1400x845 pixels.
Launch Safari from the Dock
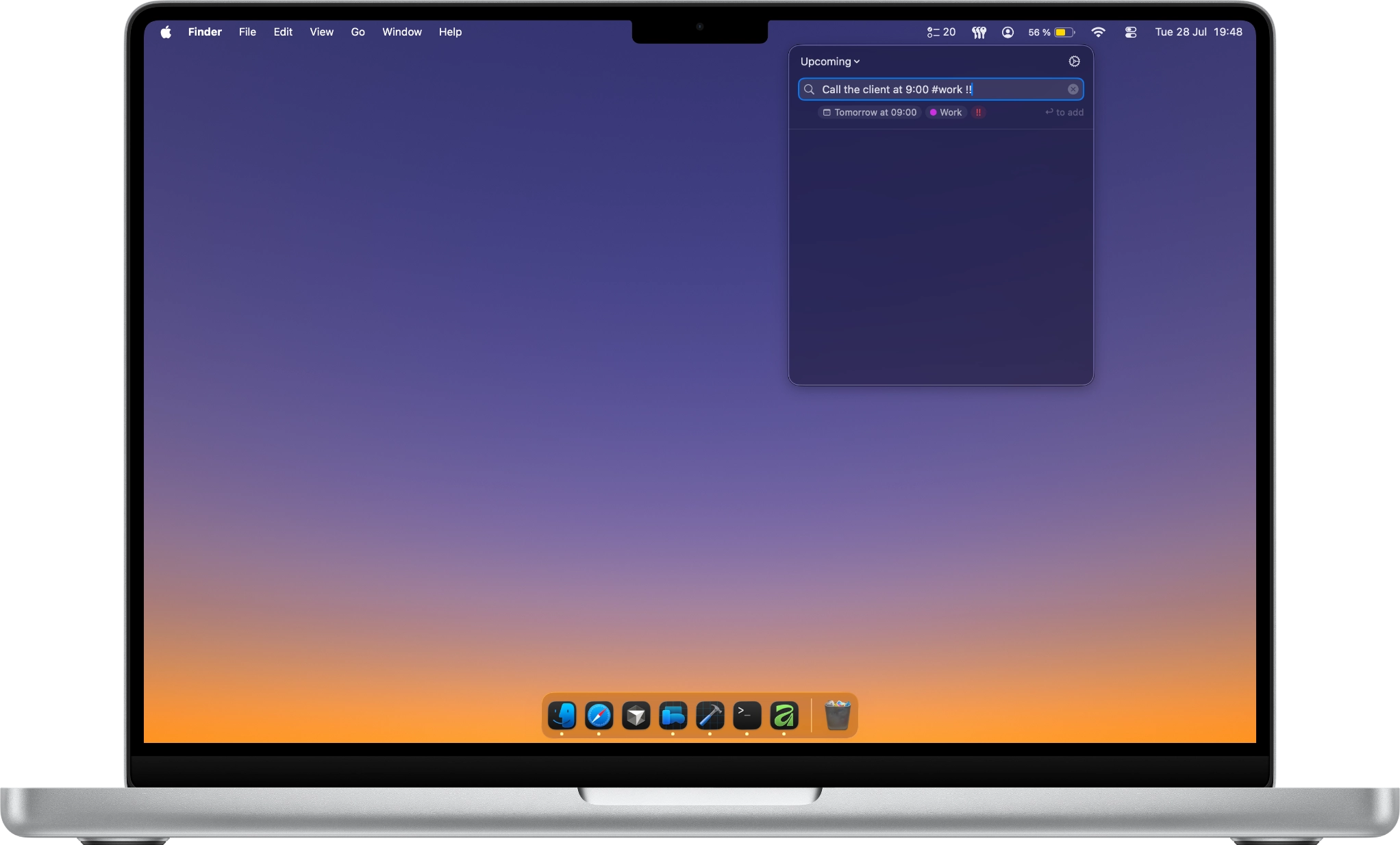[599, 716]
